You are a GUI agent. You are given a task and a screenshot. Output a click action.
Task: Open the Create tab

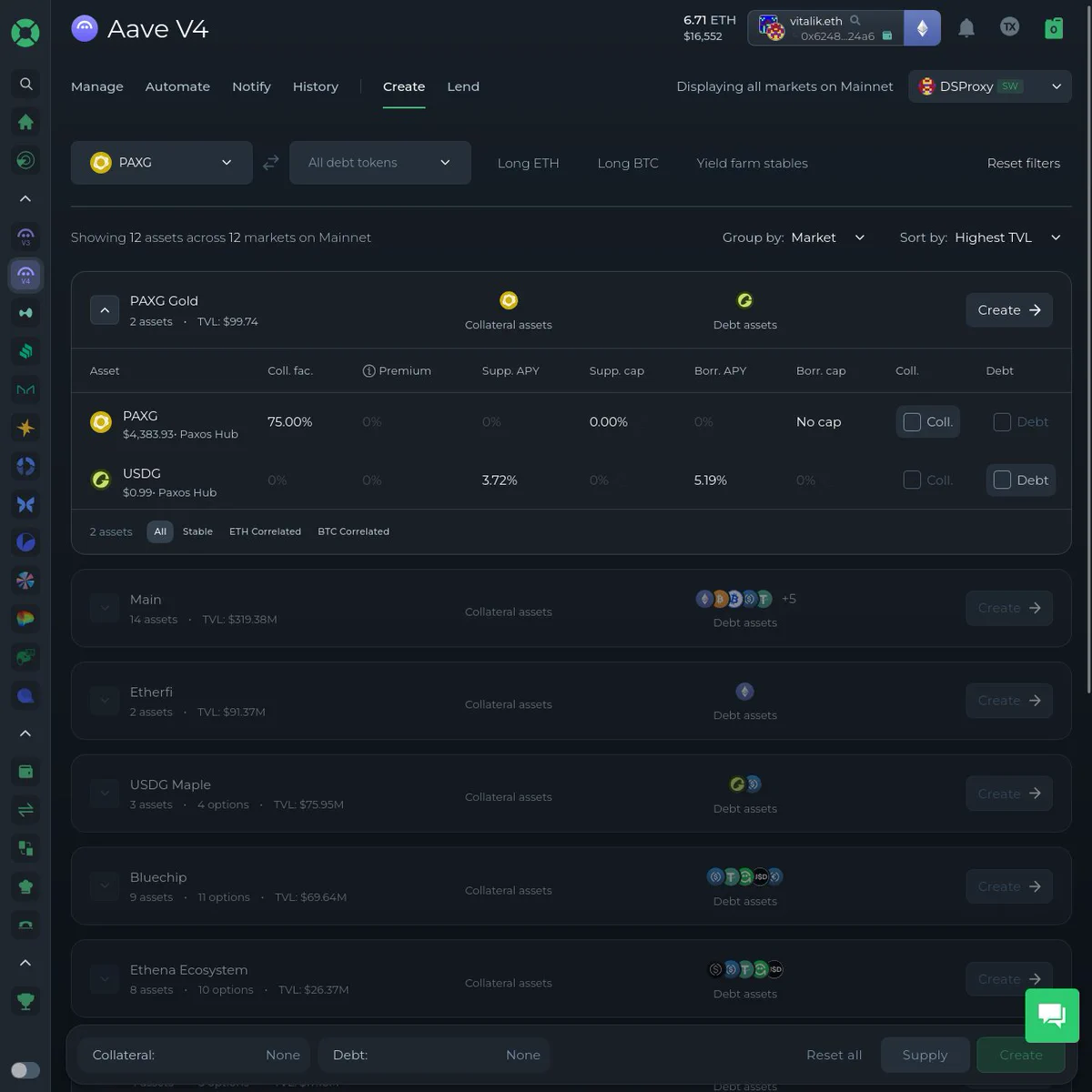(x=404, y=86)
